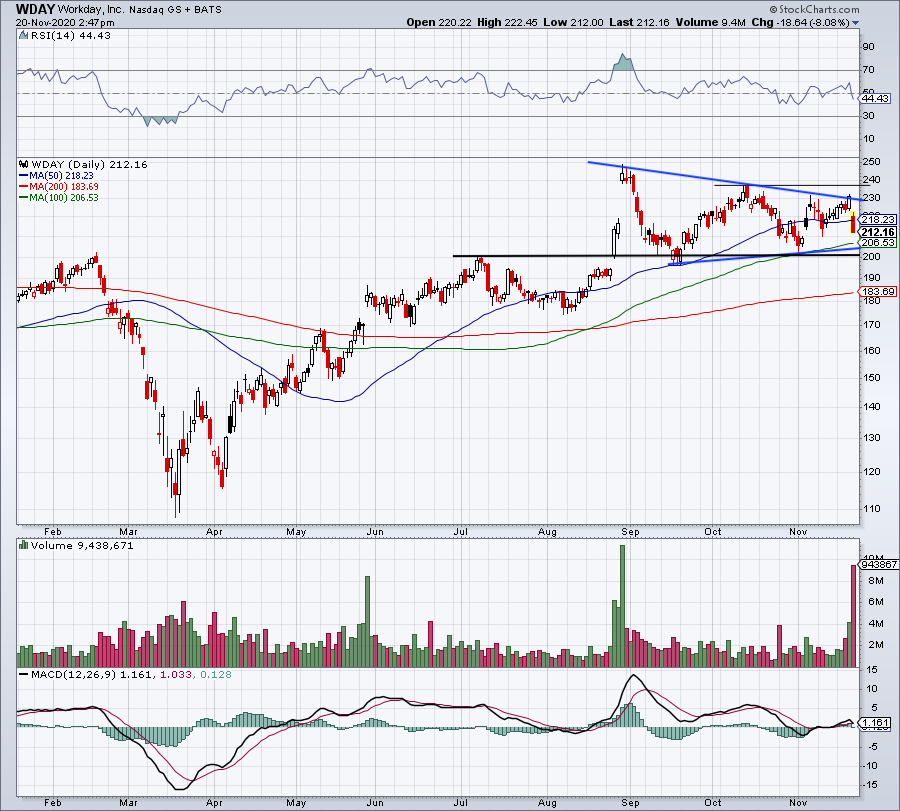The height and width of the screenshot is (811, 900).
Task: Click the 'Last 212.16' quote value
Action: (x=639, y=22)
